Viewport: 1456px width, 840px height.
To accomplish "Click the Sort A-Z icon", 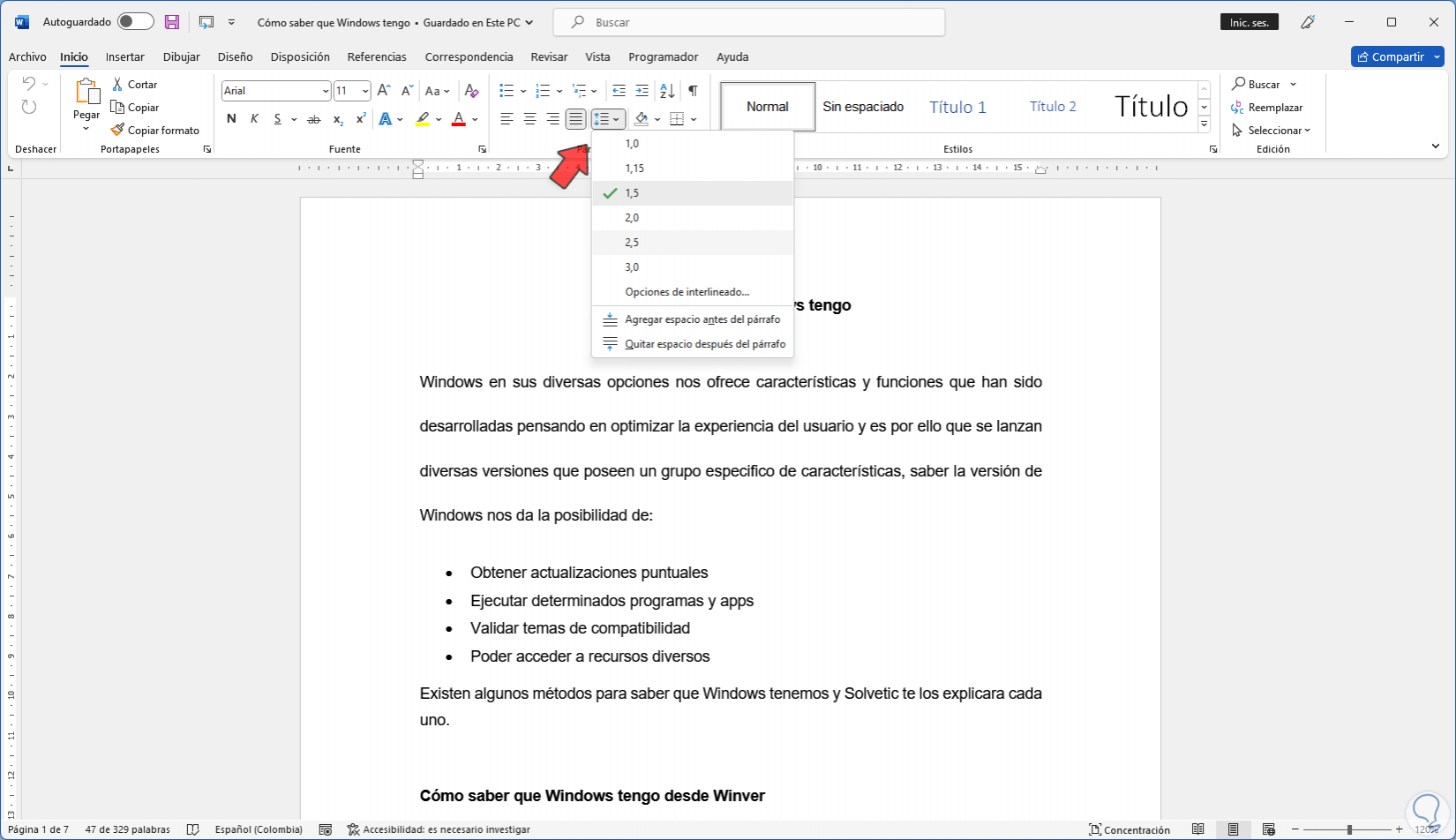I will click(667, 90).
